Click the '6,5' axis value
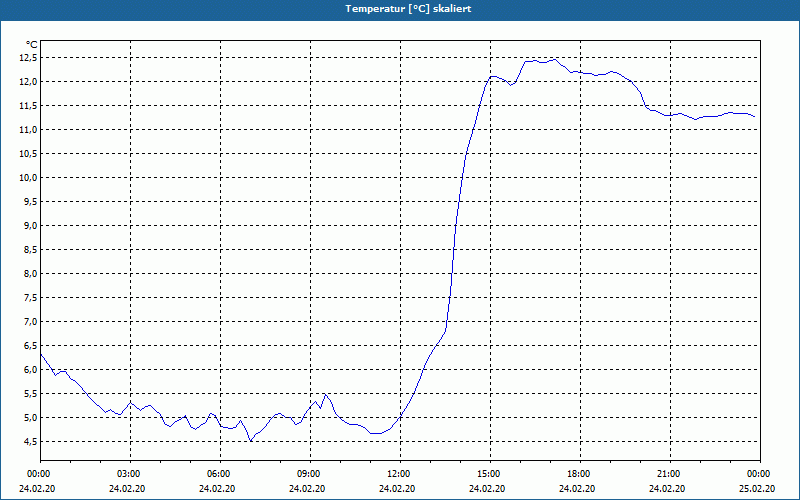The width and height of the screenshot is (800, 500). tap(30, 345)
